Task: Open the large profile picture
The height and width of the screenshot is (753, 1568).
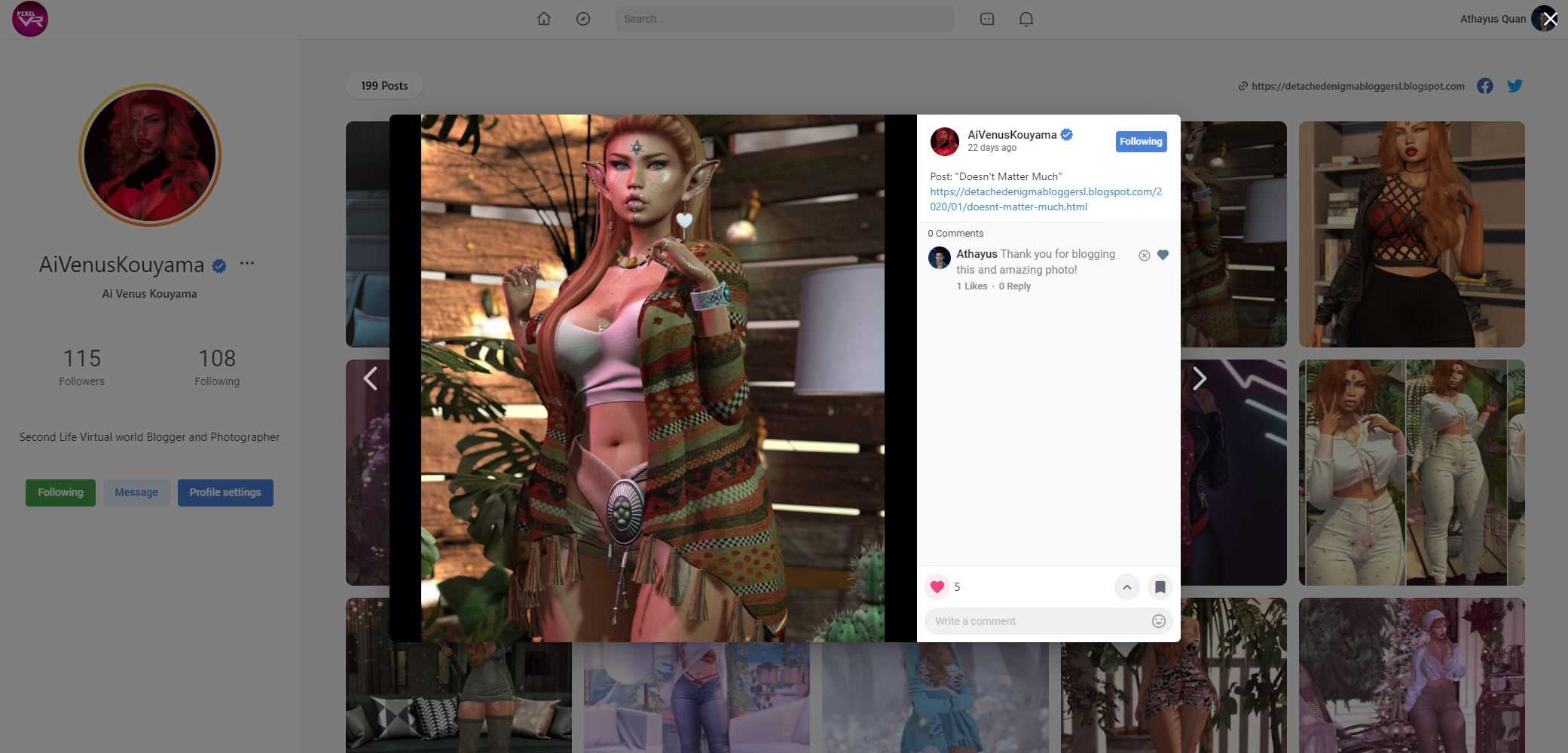Action: [150, 155]
